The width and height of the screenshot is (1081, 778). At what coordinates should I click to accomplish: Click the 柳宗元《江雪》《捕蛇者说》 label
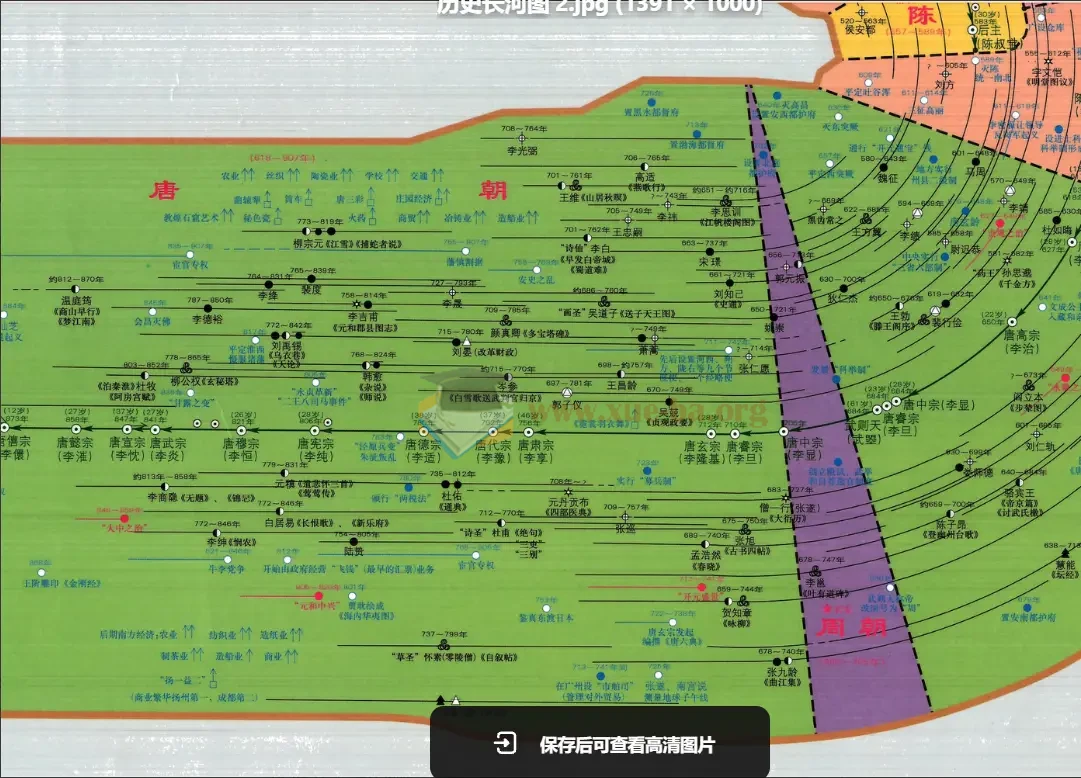347,243
